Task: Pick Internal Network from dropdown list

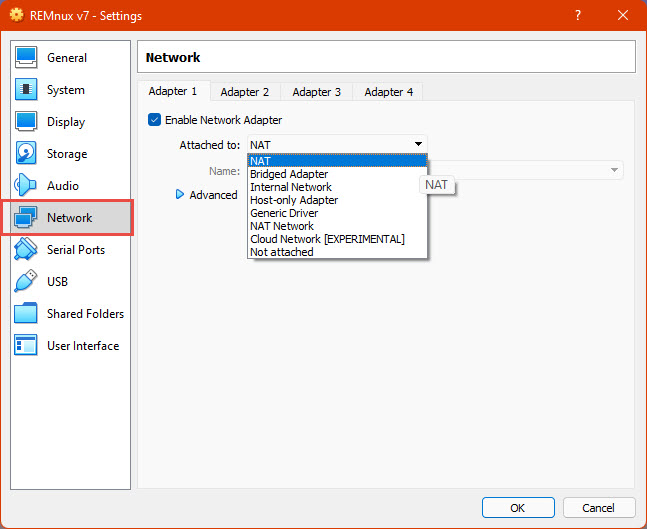Action: click(290, 187)
